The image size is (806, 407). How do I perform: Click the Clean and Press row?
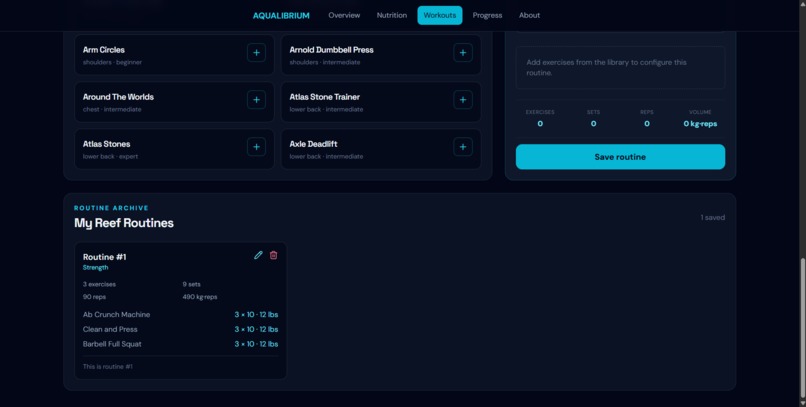pyautogui.click(x=180, y=329)
